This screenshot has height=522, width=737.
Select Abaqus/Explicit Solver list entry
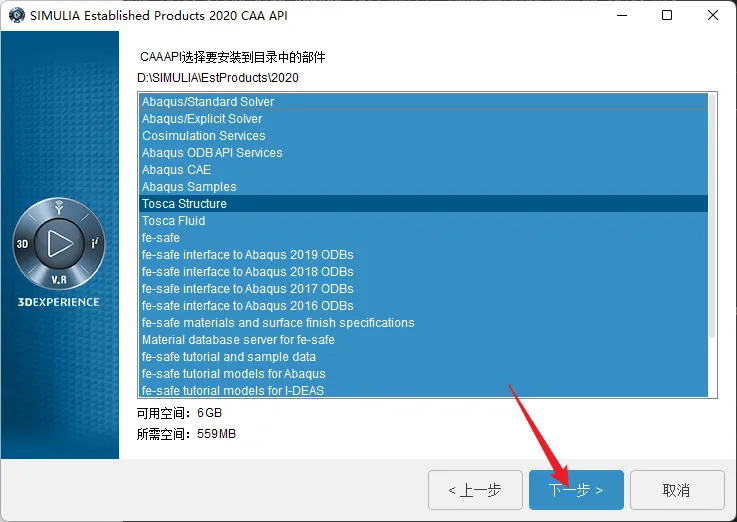423,118
